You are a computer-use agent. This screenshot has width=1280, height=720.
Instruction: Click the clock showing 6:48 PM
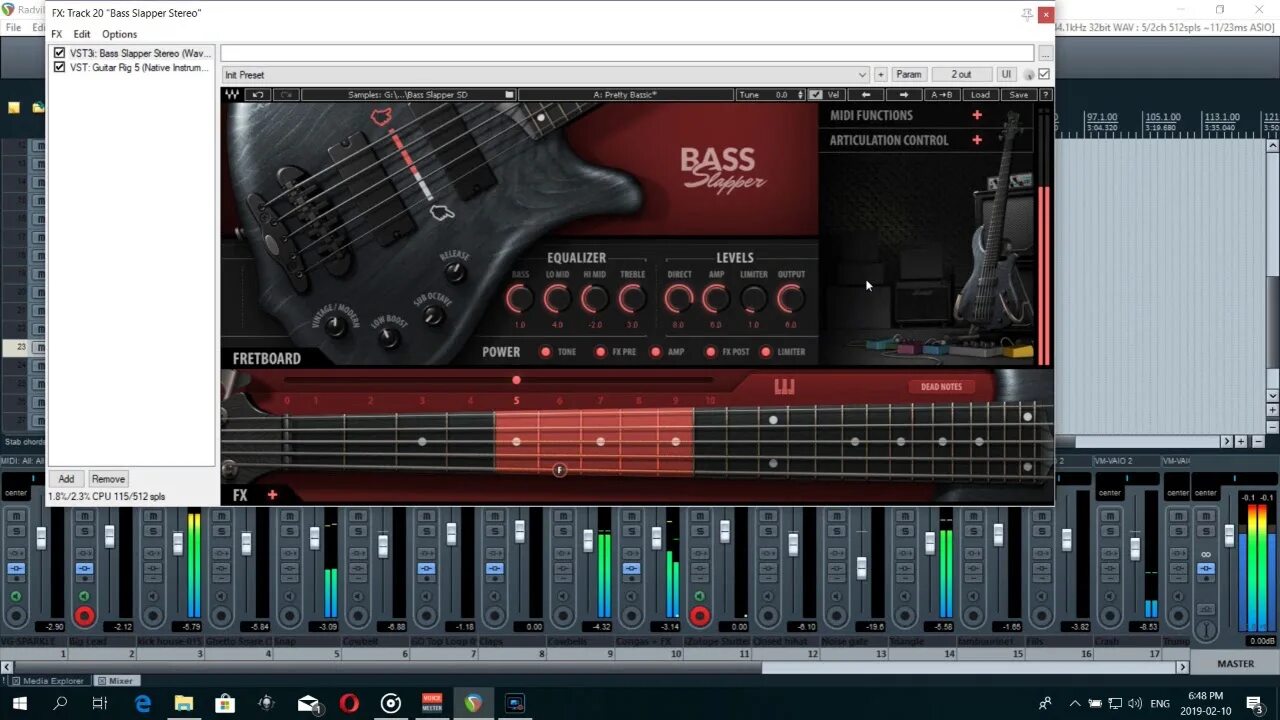[x=1205, y=696]
